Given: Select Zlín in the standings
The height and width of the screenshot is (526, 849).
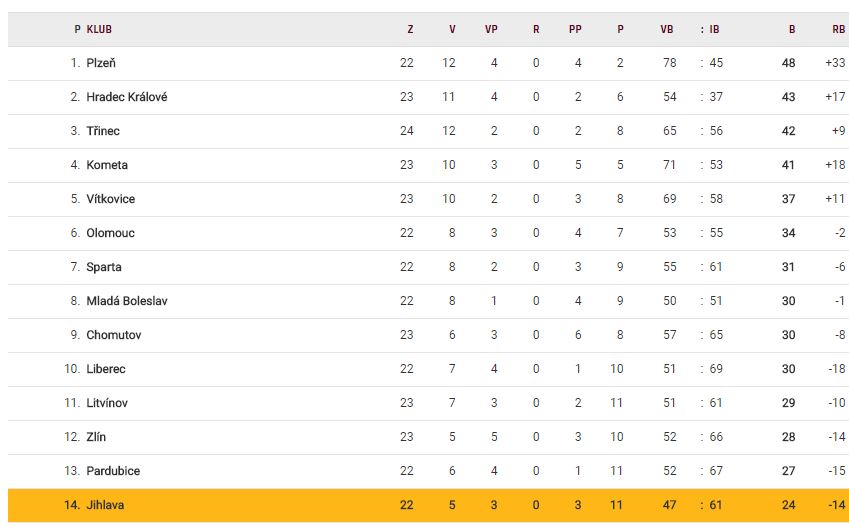Looking at the screenshot, I should 96,437.
